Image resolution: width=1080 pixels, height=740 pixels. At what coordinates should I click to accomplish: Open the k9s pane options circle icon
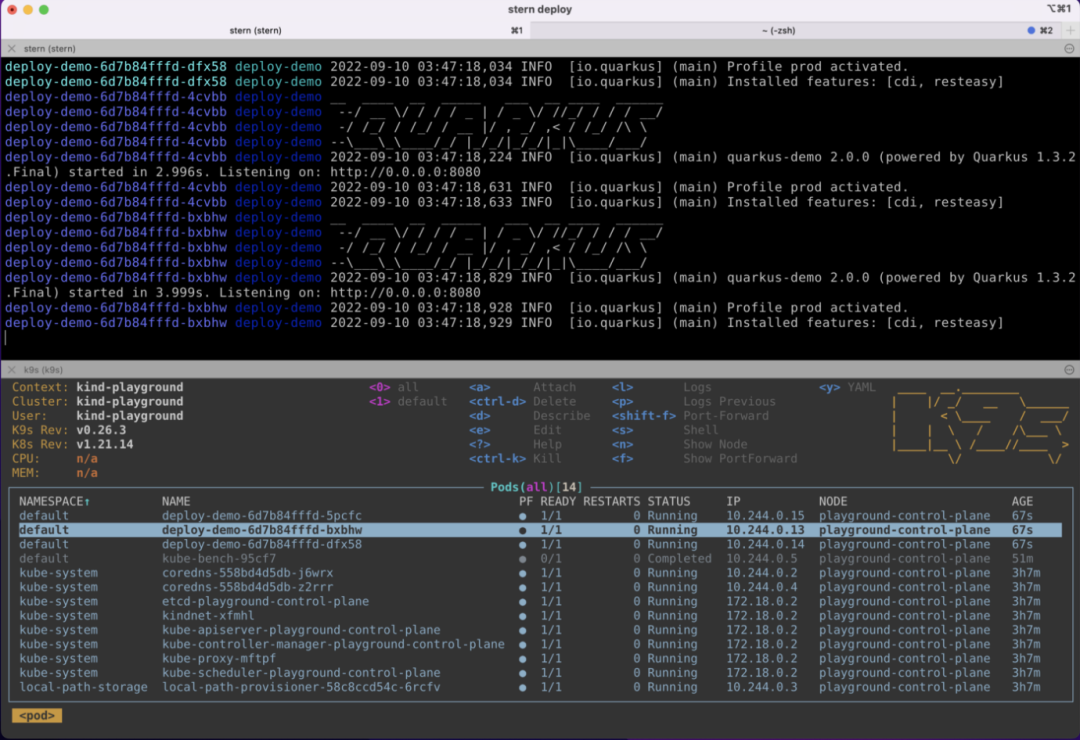1069,370
